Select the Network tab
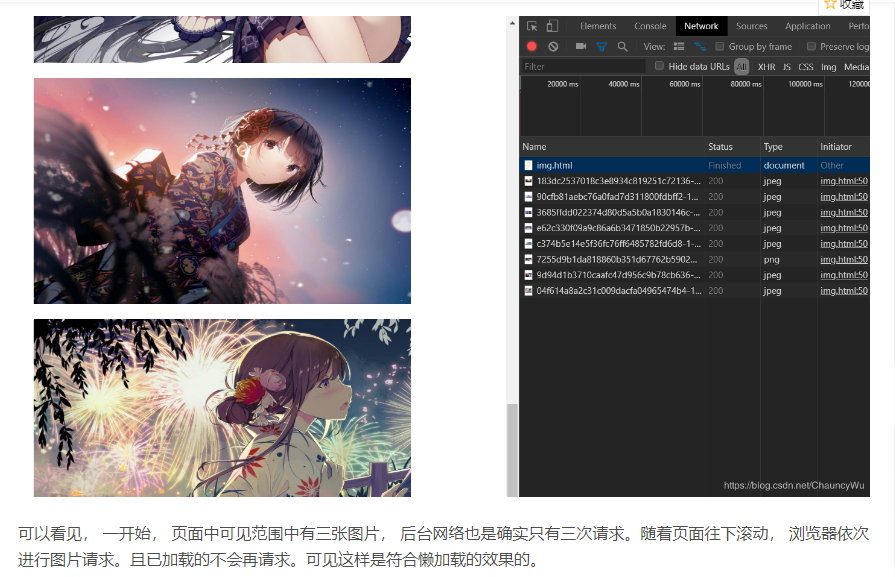Image resolution: width=895 pixels, height=577 pixels. (x=702, y=26)
